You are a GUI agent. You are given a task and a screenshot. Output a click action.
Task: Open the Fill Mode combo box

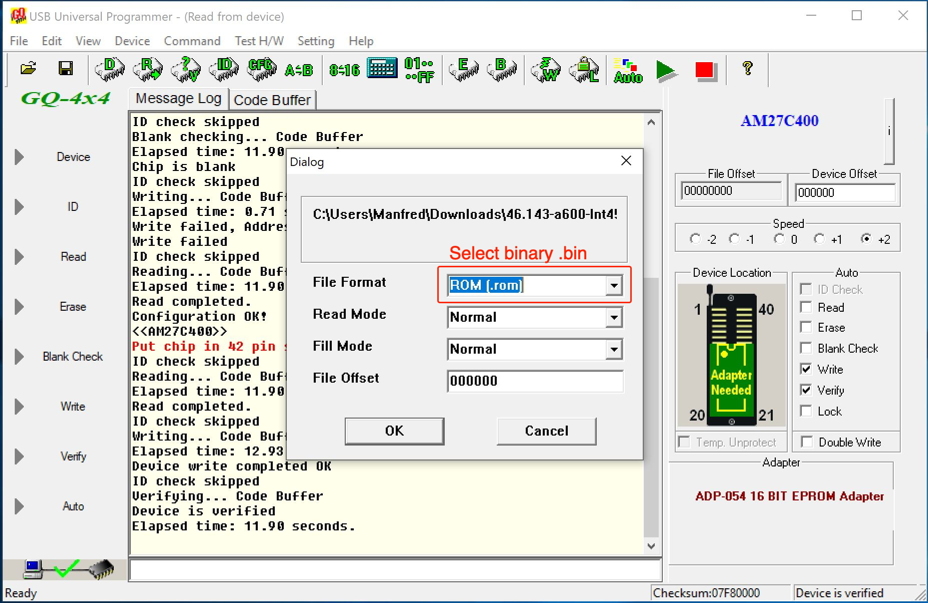613,350
